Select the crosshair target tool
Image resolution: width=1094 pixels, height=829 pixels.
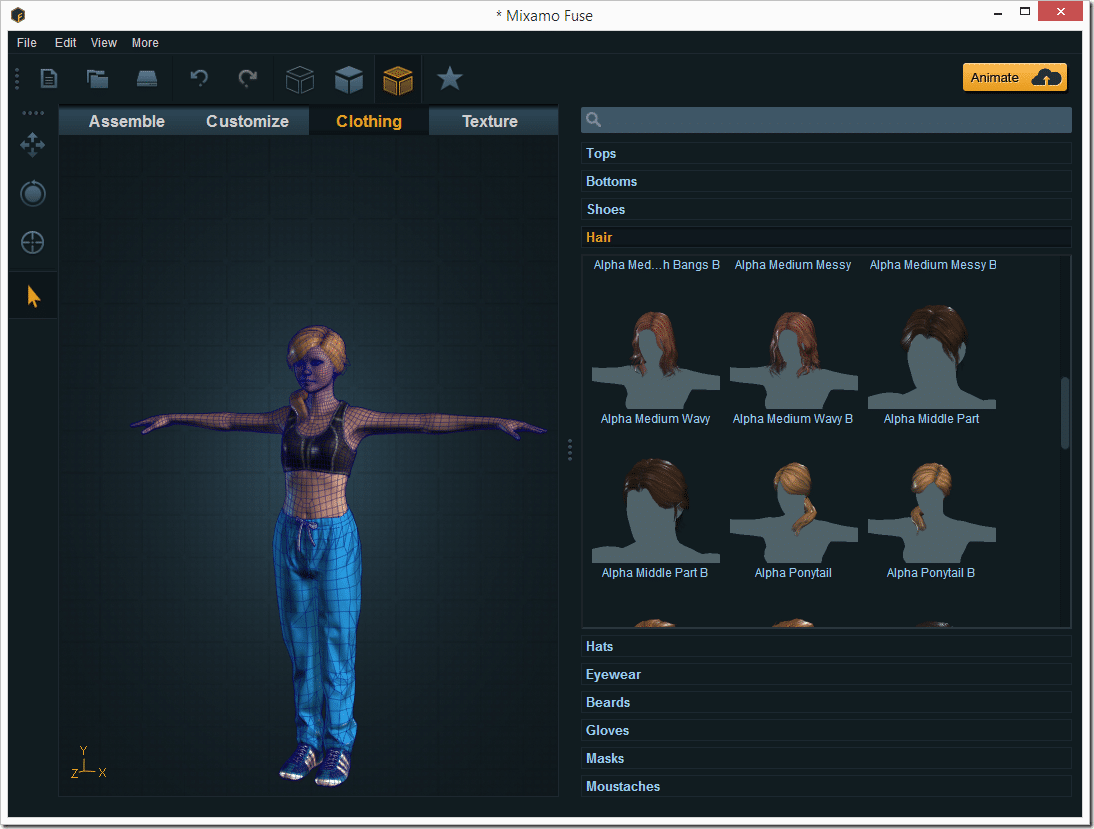click(x=33, y=242)
